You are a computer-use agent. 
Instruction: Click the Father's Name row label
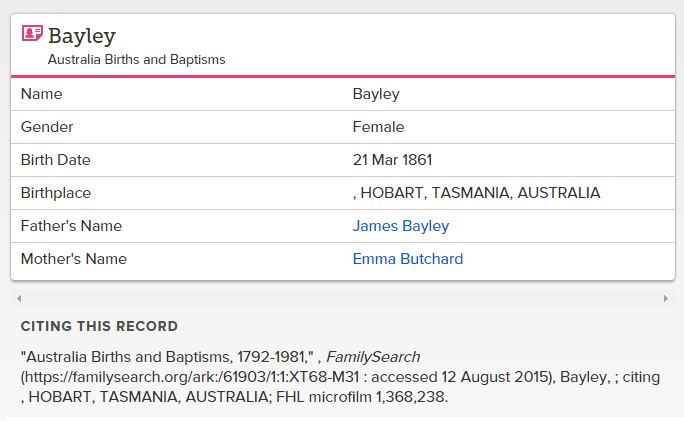72,226
